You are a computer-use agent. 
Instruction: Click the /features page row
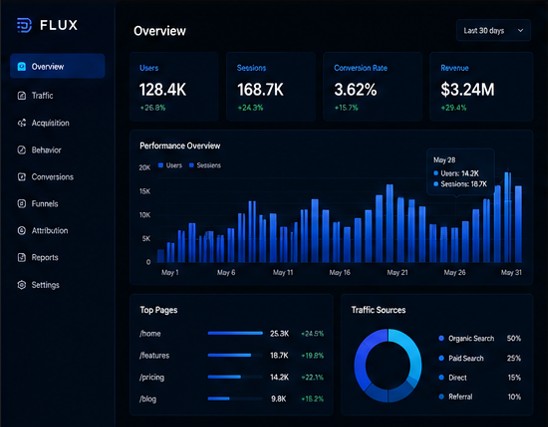pyautogui.click(x=231, y=355)
